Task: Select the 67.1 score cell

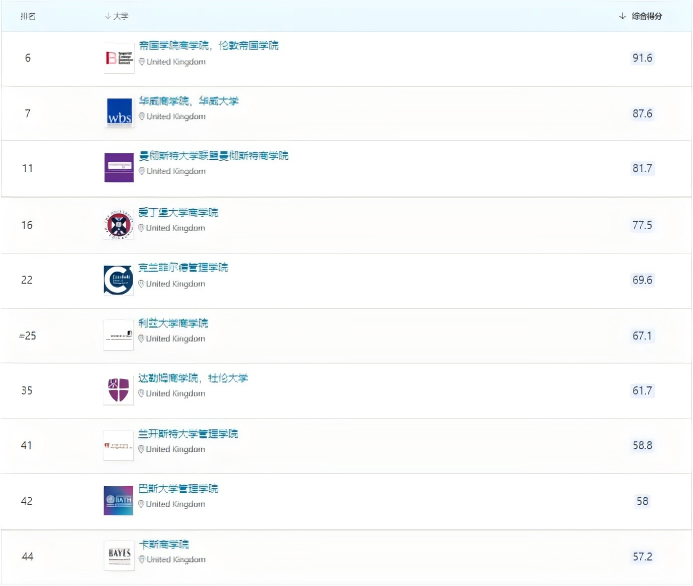Action: coord(642,336)
